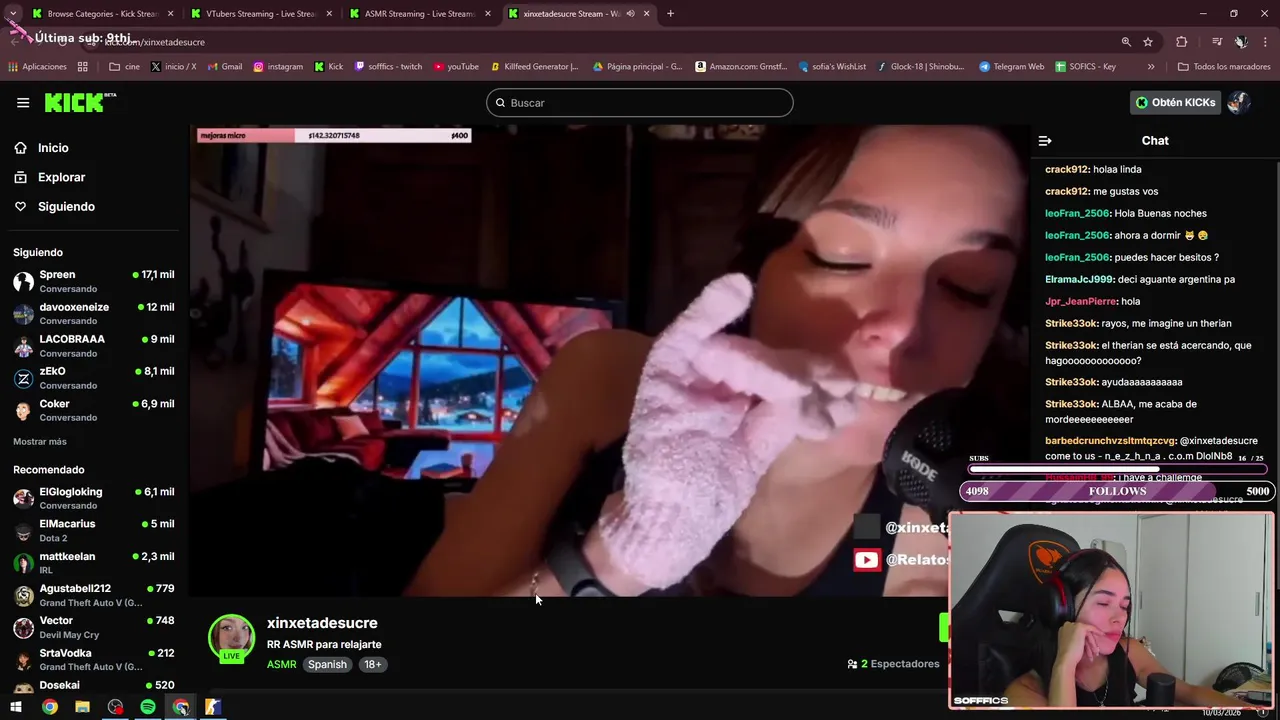
Task: Click the Obtén KICKs button
Action: pyautogui.click(x=1175, y=102)
